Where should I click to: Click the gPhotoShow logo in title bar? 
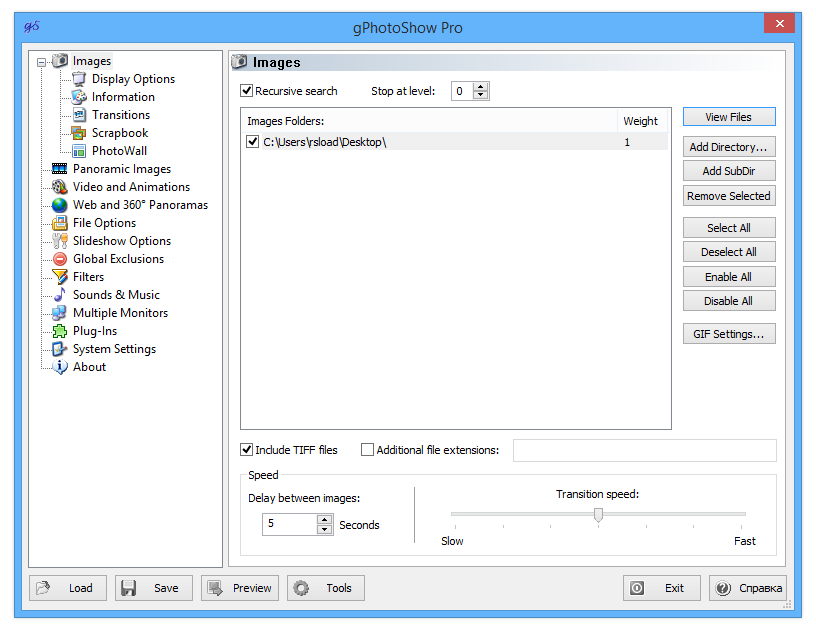(32, 27)
